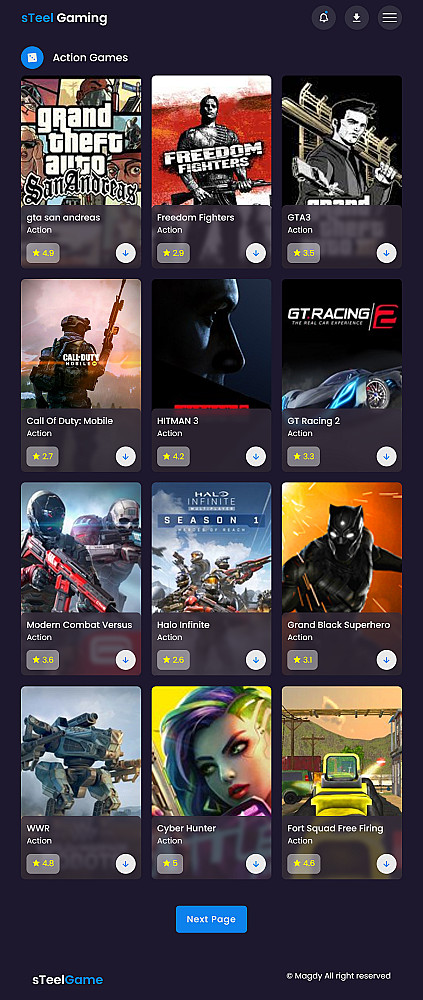Download Halo Infinite with arrow icon
Image resolution: width=423 pixels, height=1000 pixels.
[256, 660]
